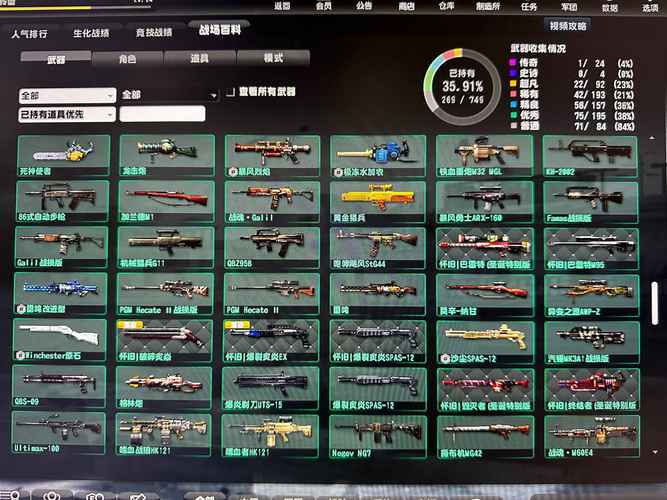667x500 pixels.
Task: Click the 优秀 green legend swatch
Action: (513, 115)
